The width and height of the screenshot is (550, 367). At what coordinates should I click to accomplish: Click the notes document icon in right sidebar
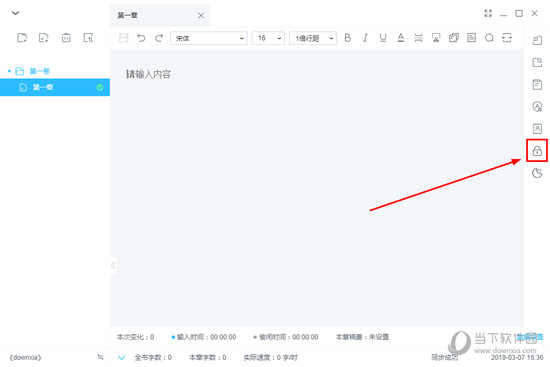pyautogui.click(x=537, y=85)
